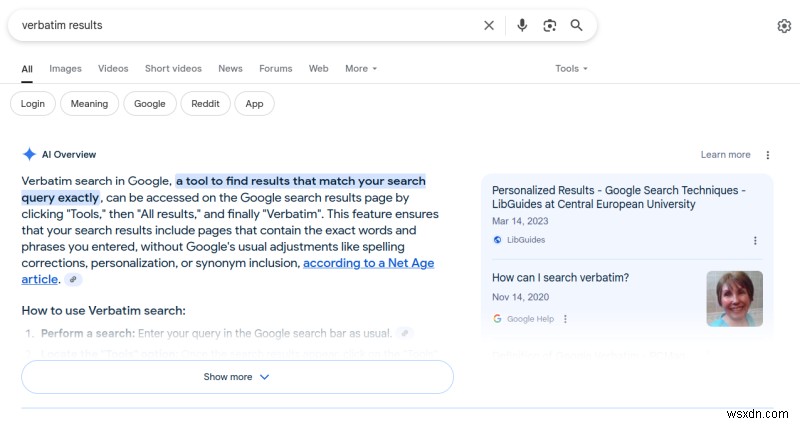Click the 'Perform a search:' step text
The height and width of the screenshot is (424, 800).
point(88,334)
